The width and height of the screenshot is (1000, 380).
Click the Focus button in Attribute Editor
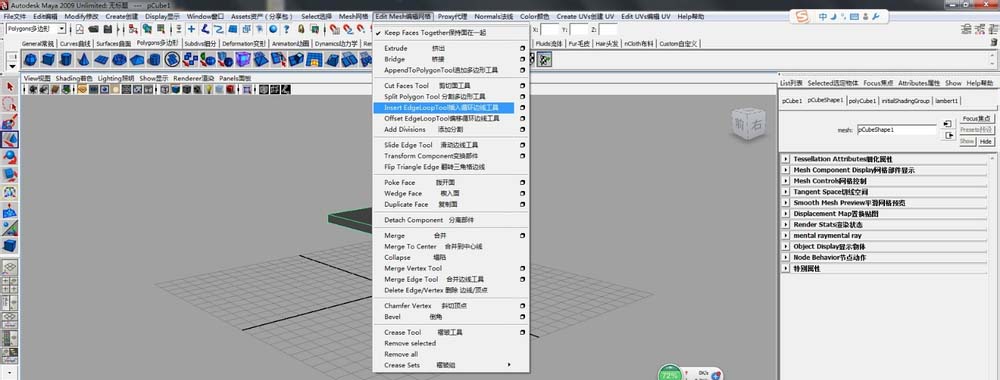pyautogui.click(x=976, y=119)
